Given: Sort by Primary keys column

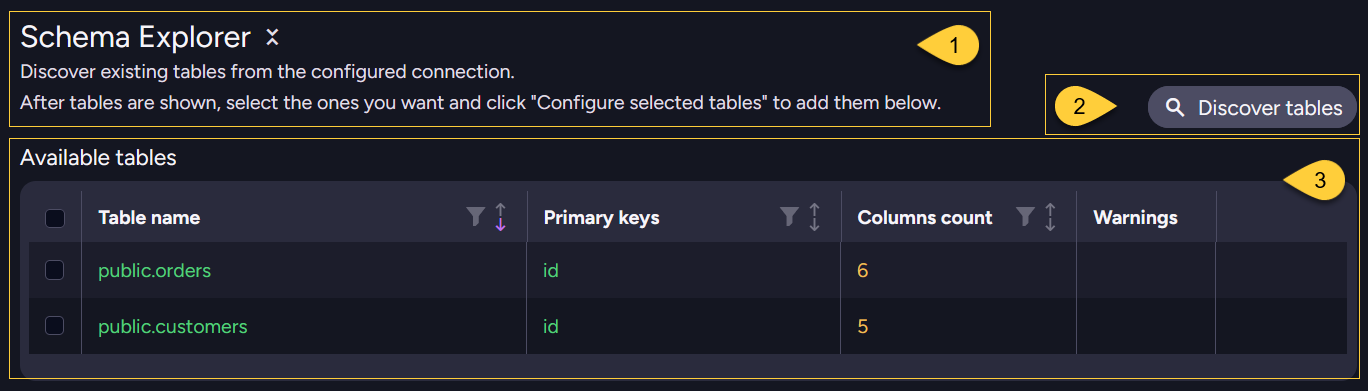Looking at the screenshot, I should (x=814, y=217).
